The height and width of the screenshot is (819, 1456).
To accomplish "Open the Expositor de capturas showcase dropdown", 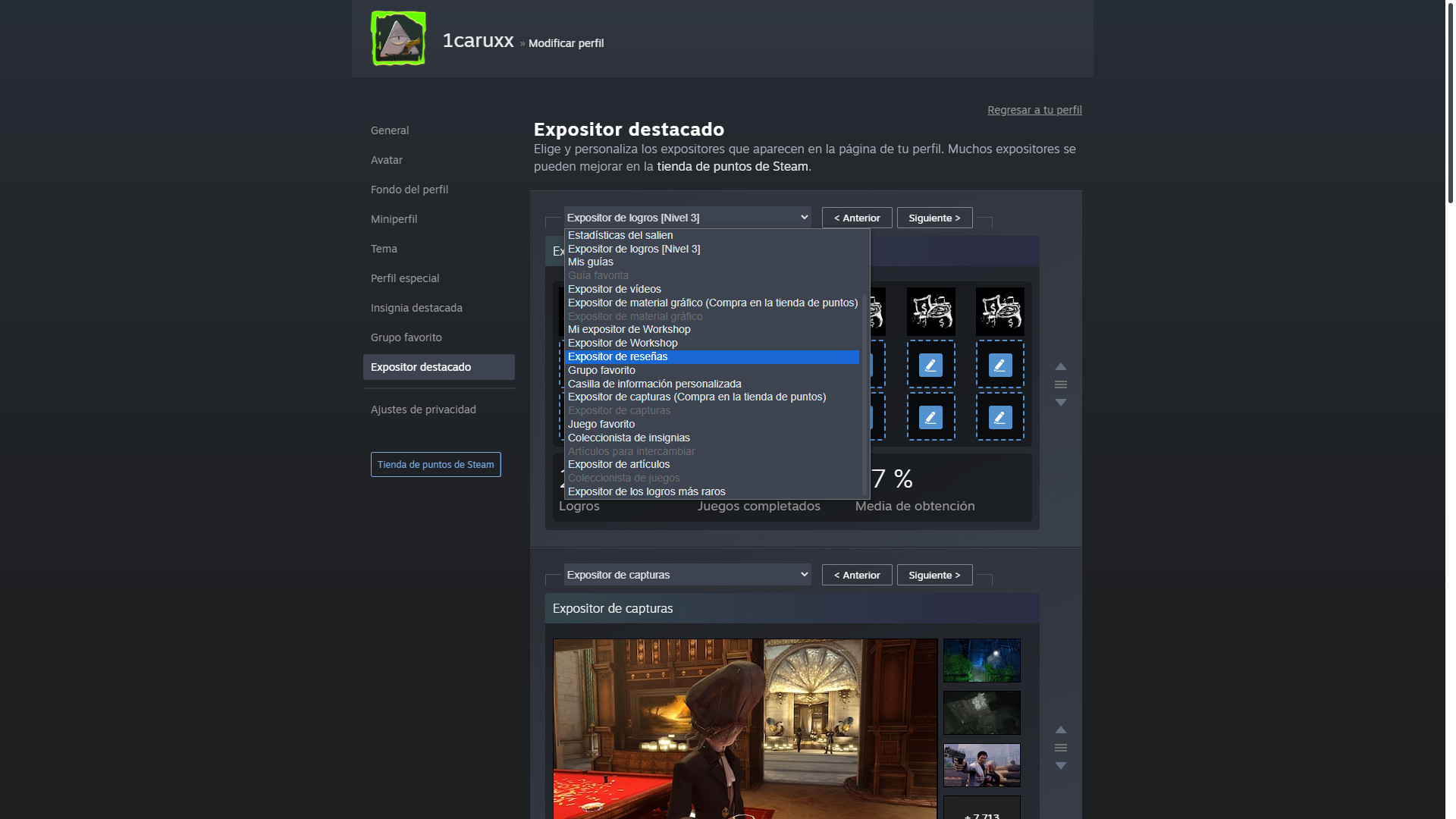I will (x=687, y=575).
